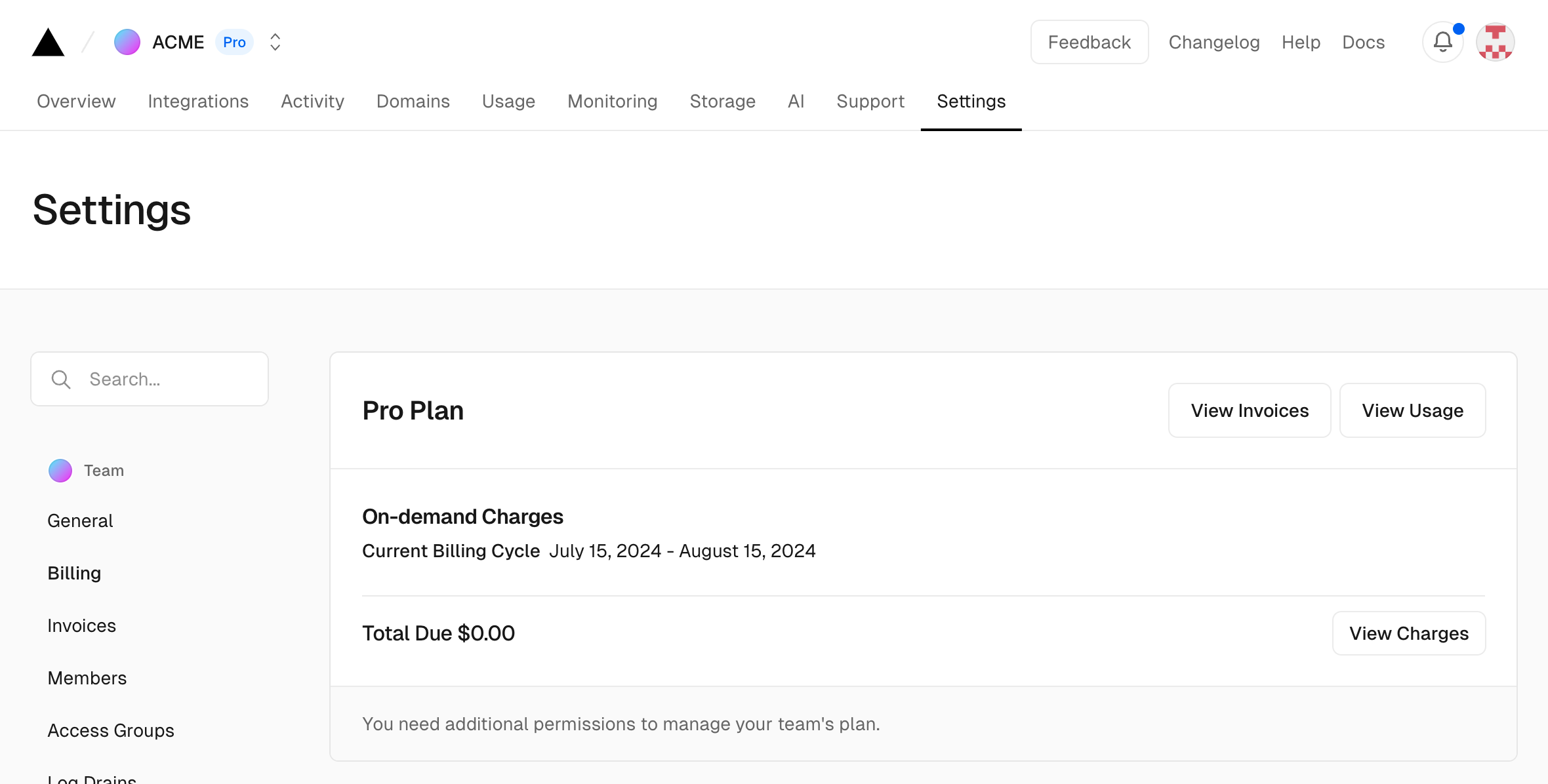Image resolution: width=1548 pixels, height=784 pixels.
Task: Open the Integrations tab
Action: coord(198,101)
